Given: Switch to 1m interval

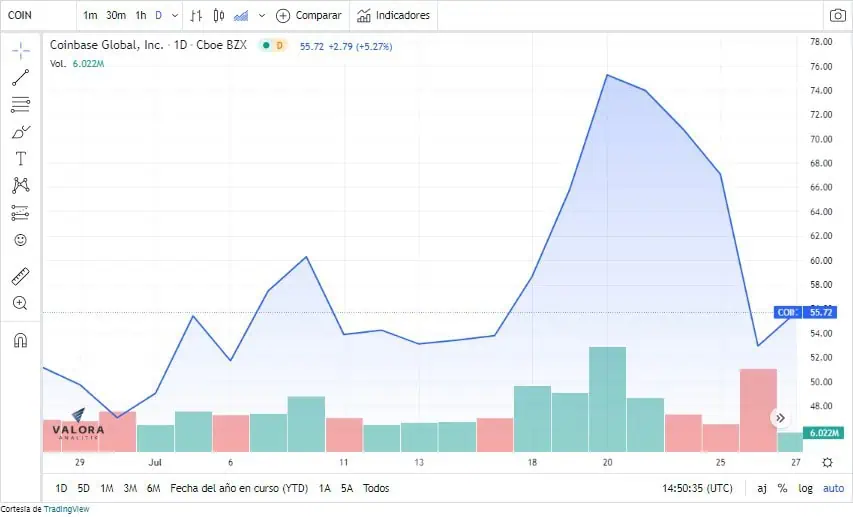Looking at the screenshot, I should (x=90, y=15).
